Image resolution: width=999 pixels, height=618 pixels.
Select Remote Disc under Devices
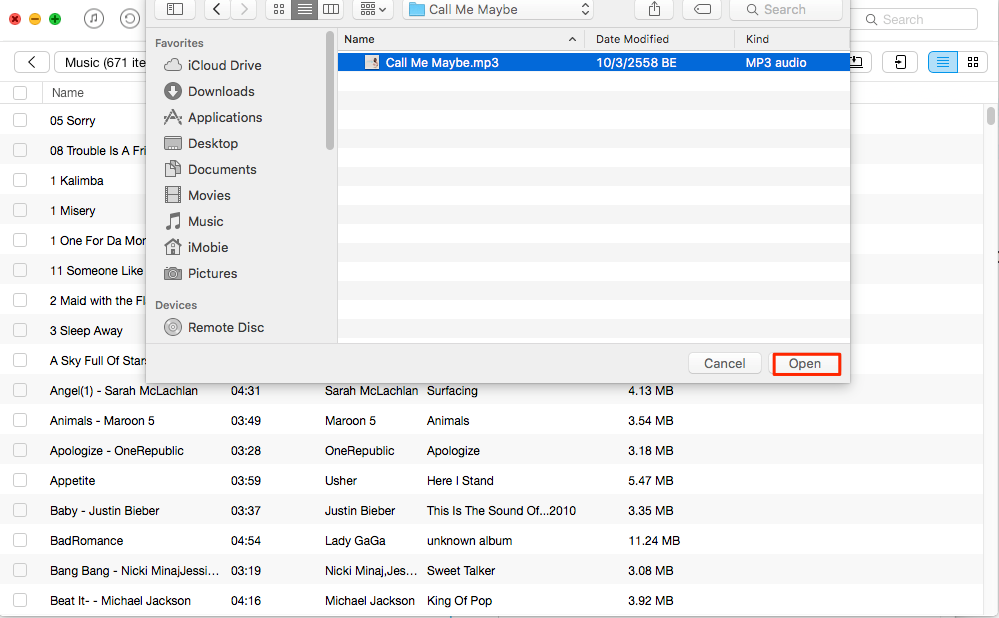(x=214, y=327)
